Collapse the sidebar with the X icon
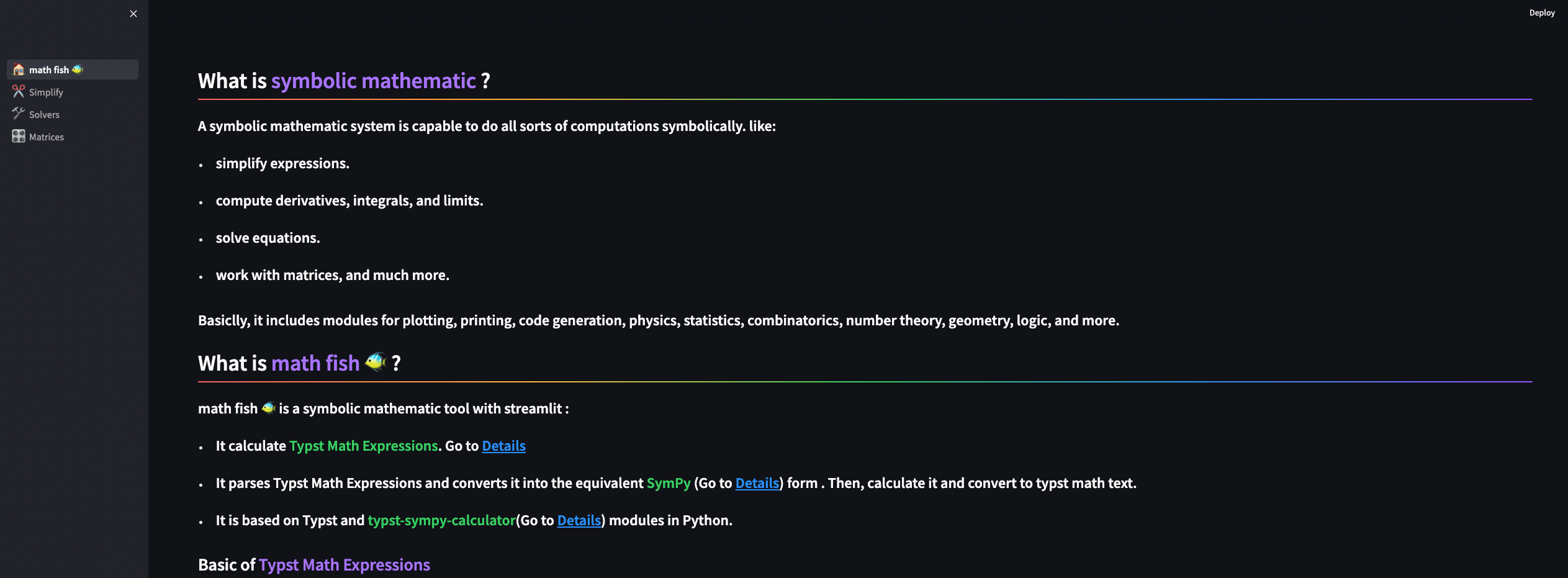This screenshot has height=578, width=1568. [133, 14]
